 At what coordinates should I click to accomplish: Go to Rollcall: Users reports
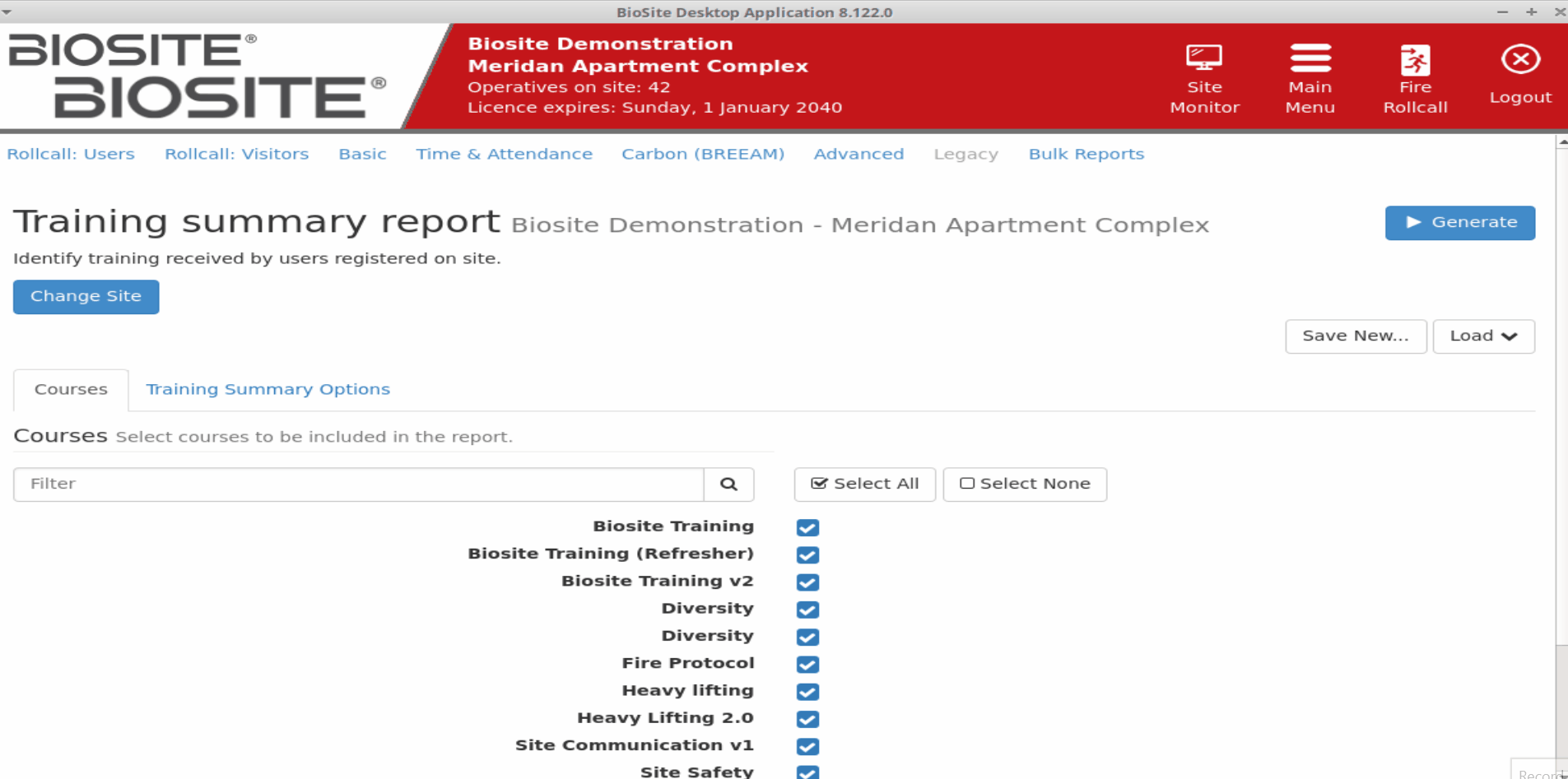click(71, 154)
